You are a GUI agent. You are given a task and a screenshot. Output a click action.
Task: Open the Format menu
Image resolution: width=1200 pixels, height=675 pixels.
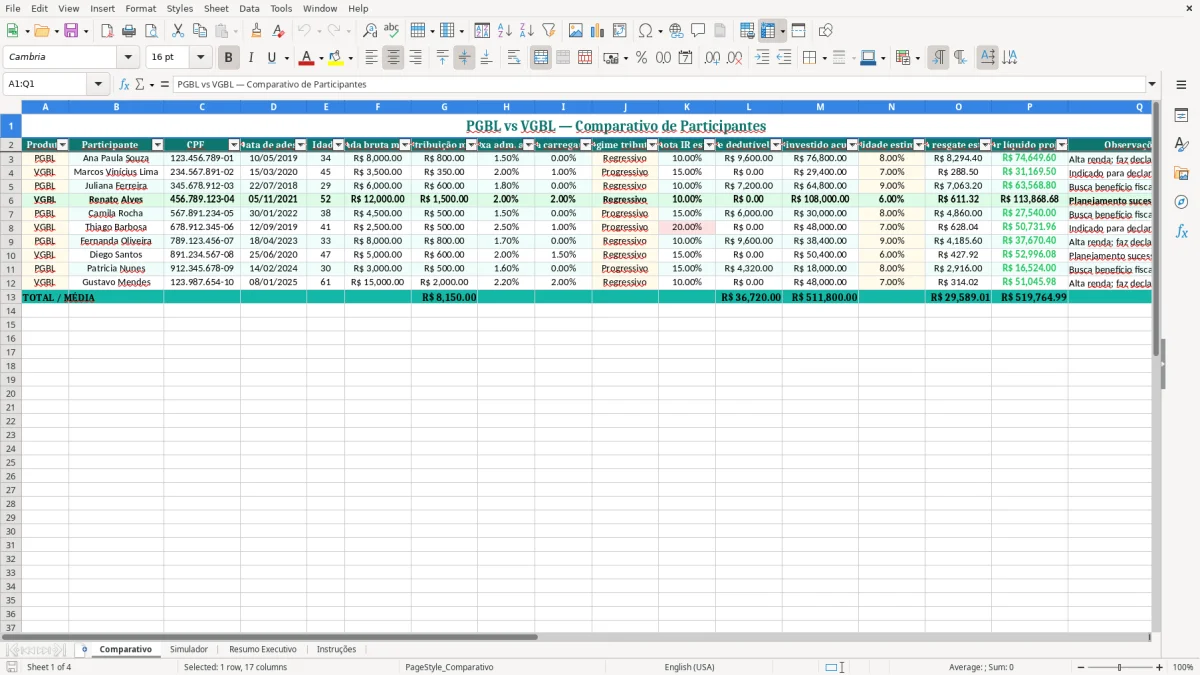pos(140,8)
